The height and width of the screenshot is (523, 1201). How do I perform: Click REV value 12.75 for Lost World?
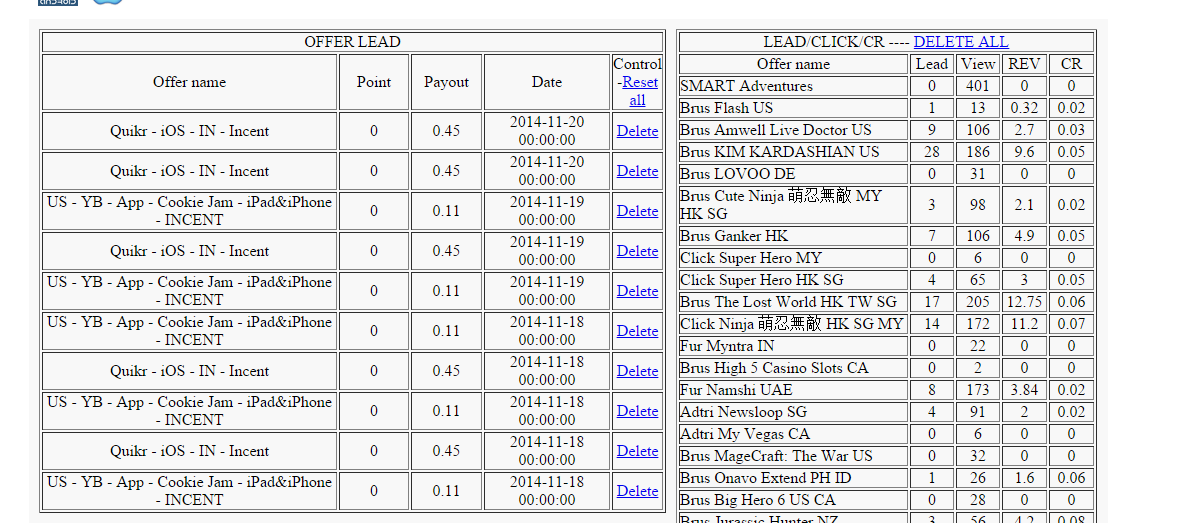[x=1024, y=302]
